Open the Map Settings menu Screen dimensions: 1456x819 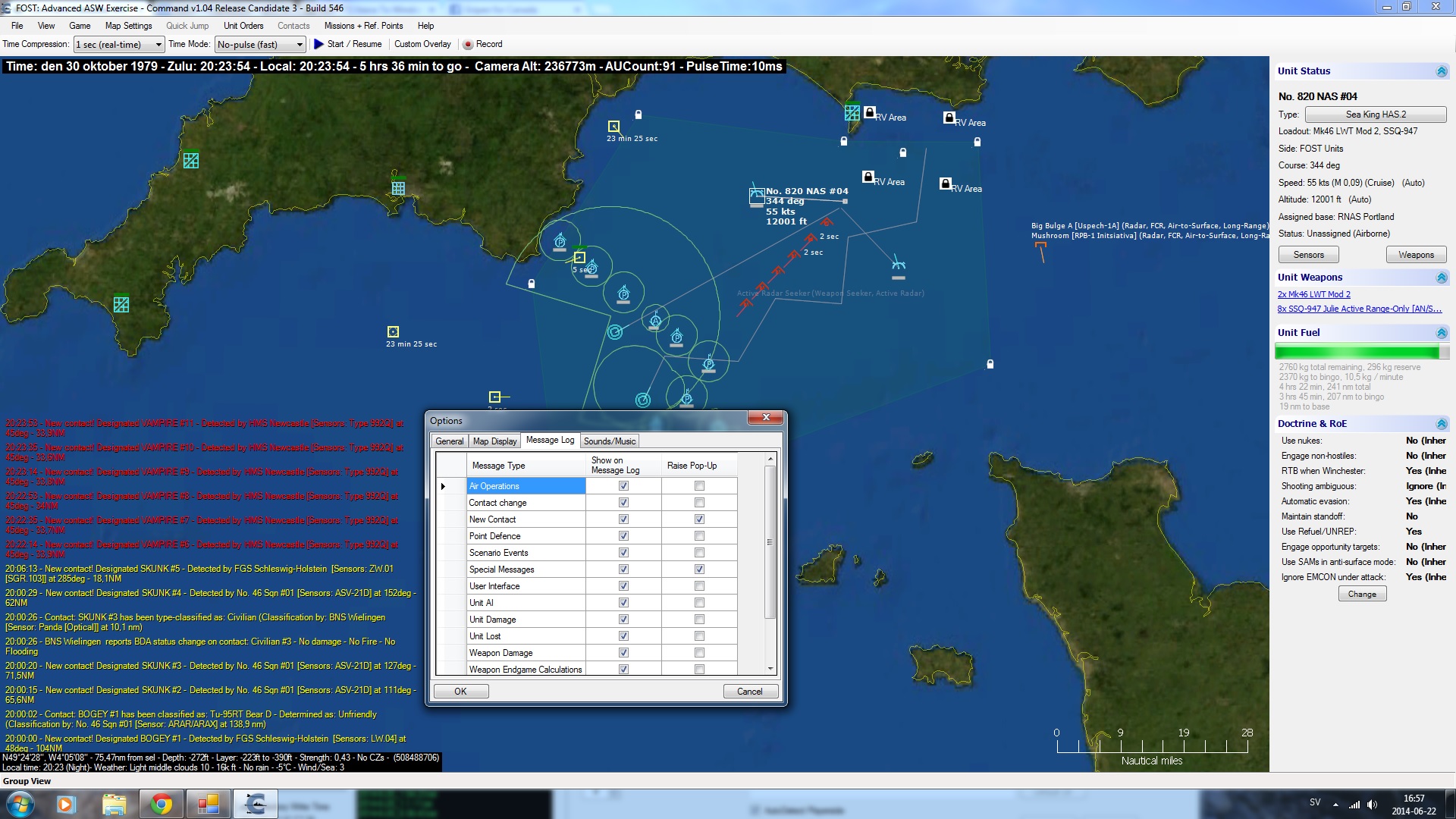(x=128, y=26)
